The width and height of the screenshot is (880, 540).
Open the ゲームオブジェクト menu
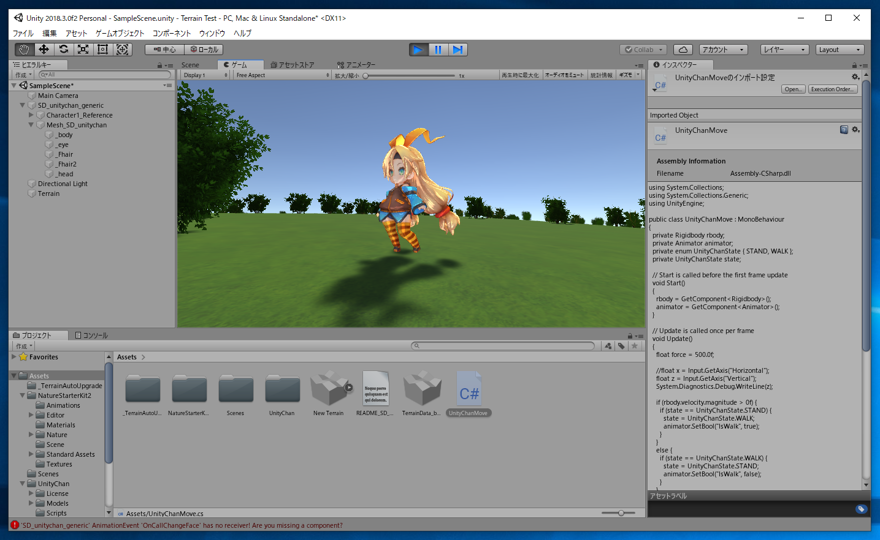tap(120, 33)
